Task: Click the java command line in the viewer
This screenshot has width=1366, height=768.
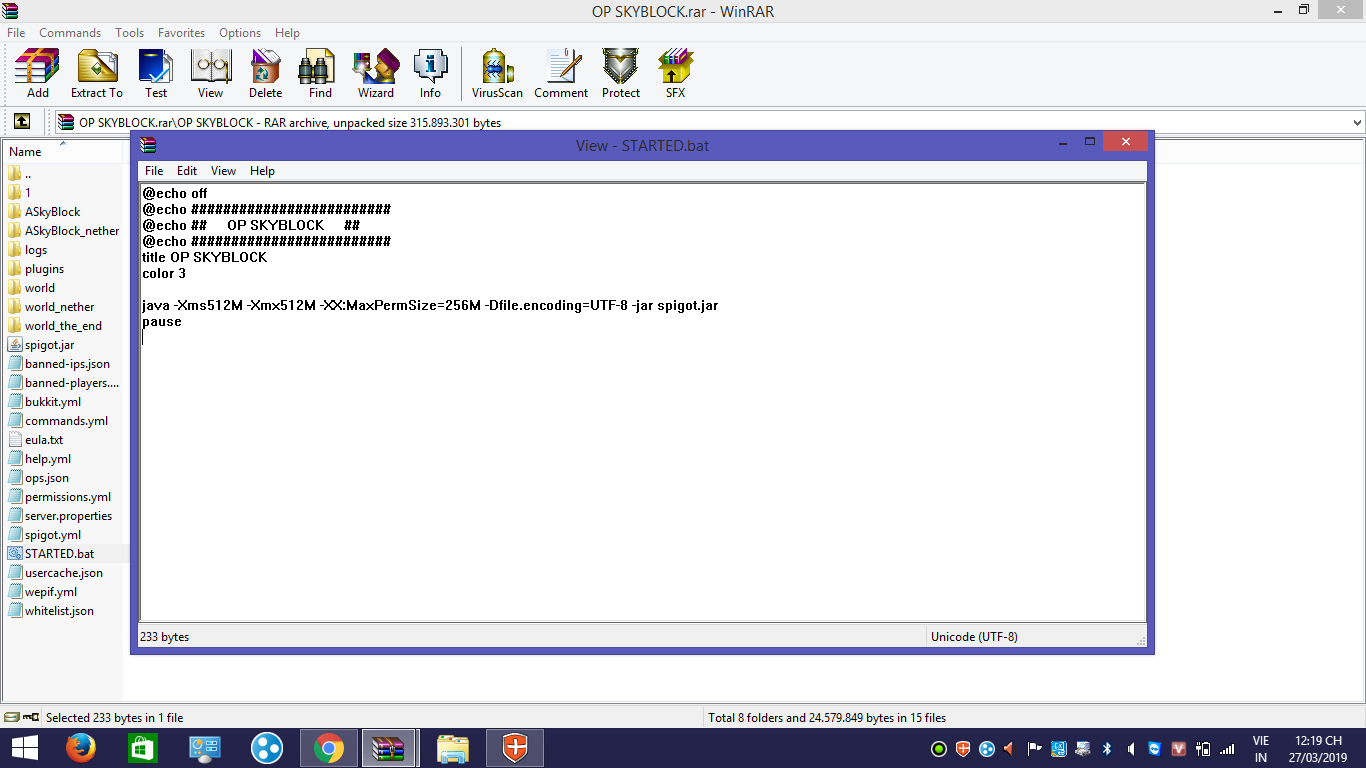Action: 430,305
